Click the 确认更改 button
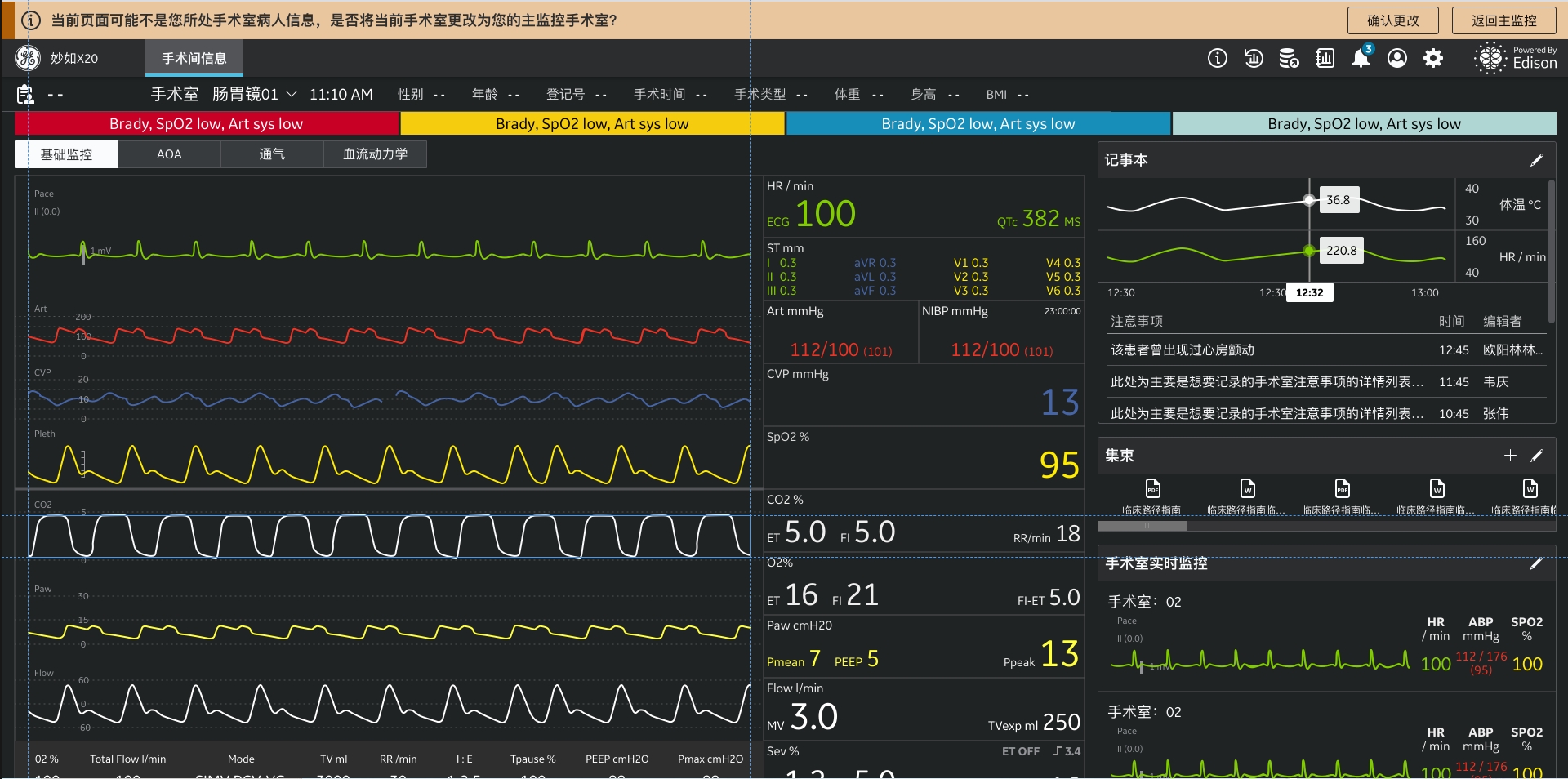1568x779 pixels. click(x=1393, y=20)
